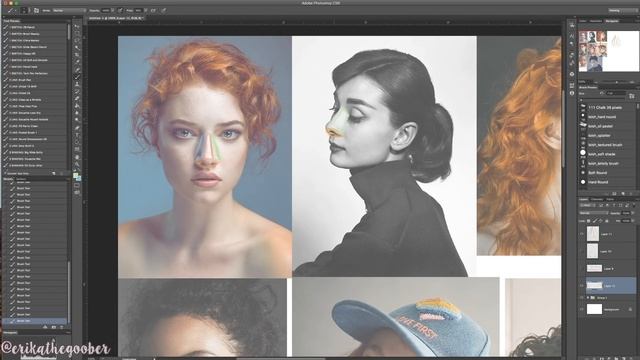
Task: Select the Lasso tool
Action: pos(77,41)
